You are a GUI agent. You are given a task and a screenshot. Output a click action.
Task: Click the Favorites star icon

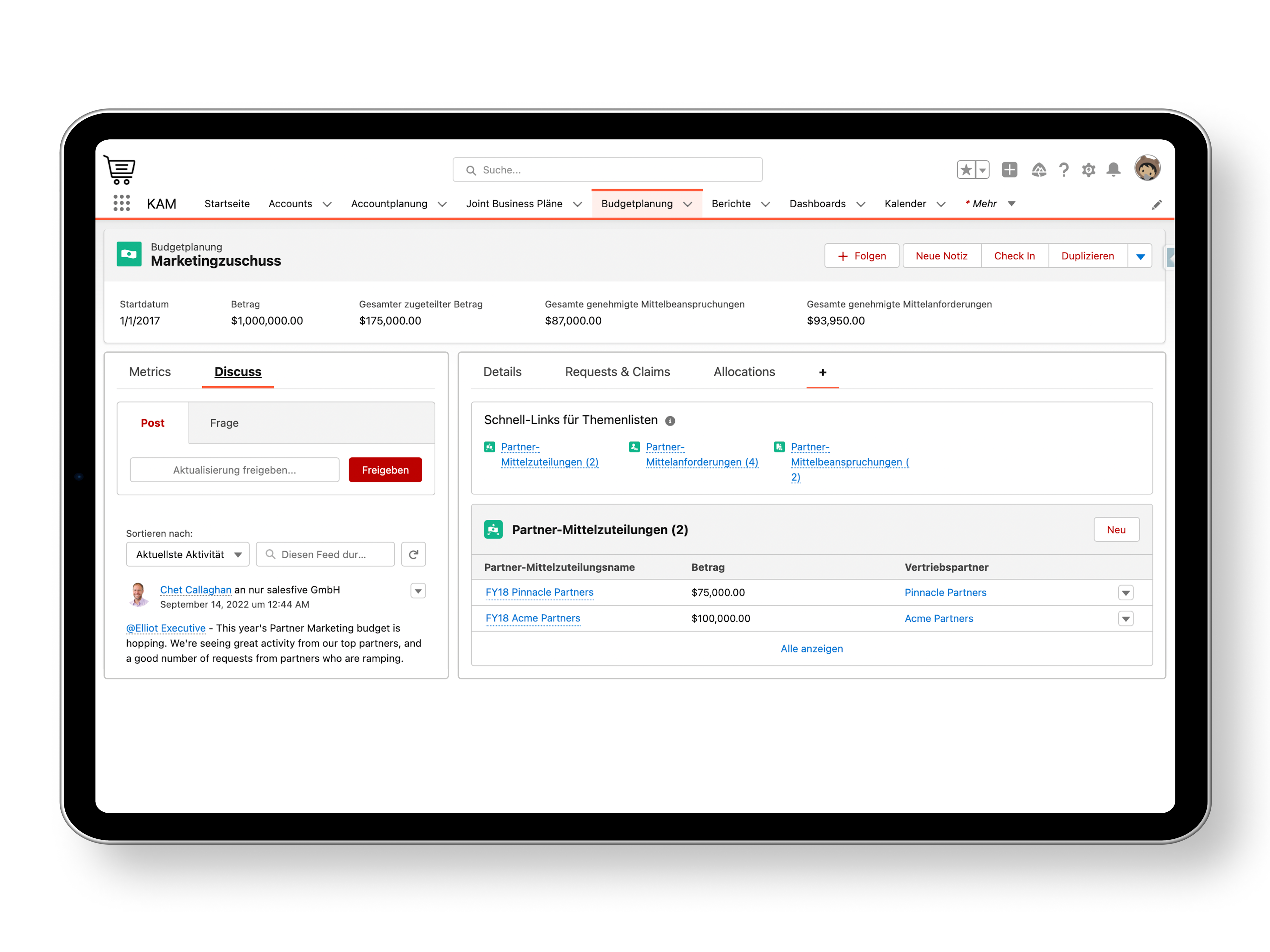[x=966, y=170]
